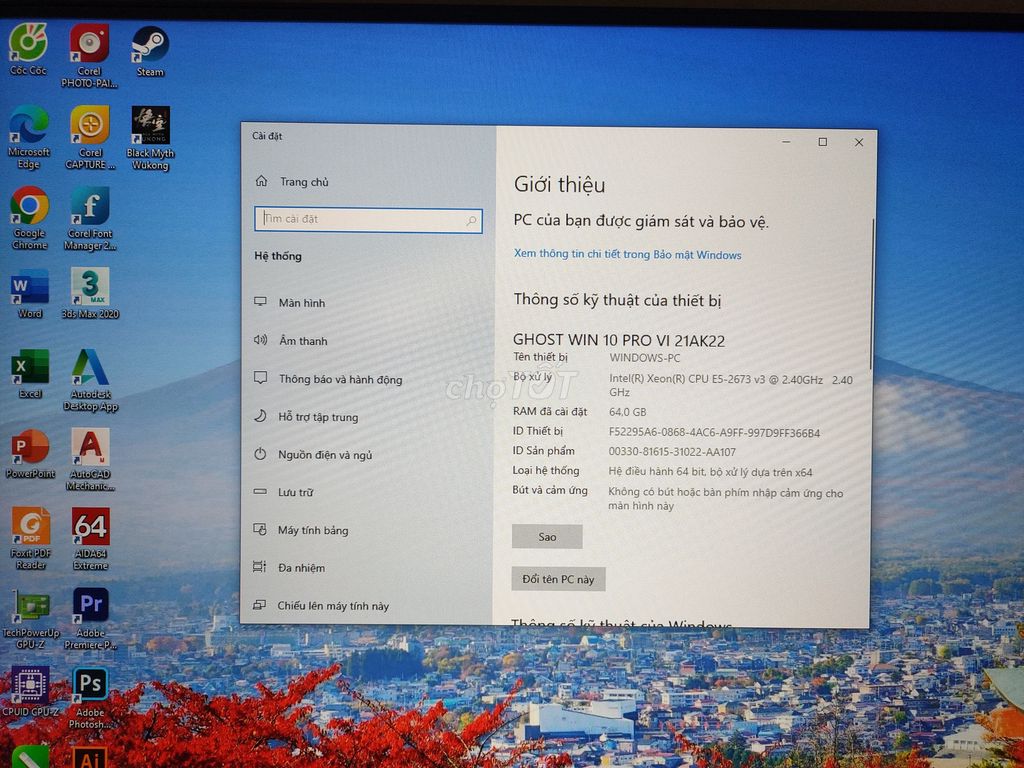The width and height of the screenshot is (1024, 768).
Task: Open the Cốc Cốc browser icon
Action: click(28, 43)
